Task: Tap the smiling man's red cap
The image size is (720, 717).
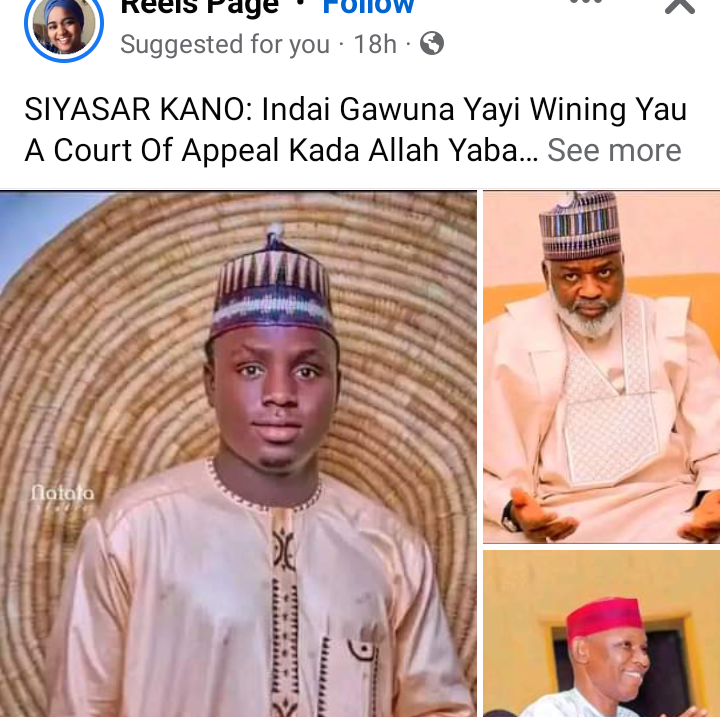Action: pyautogui.click(x=604, y=617)
